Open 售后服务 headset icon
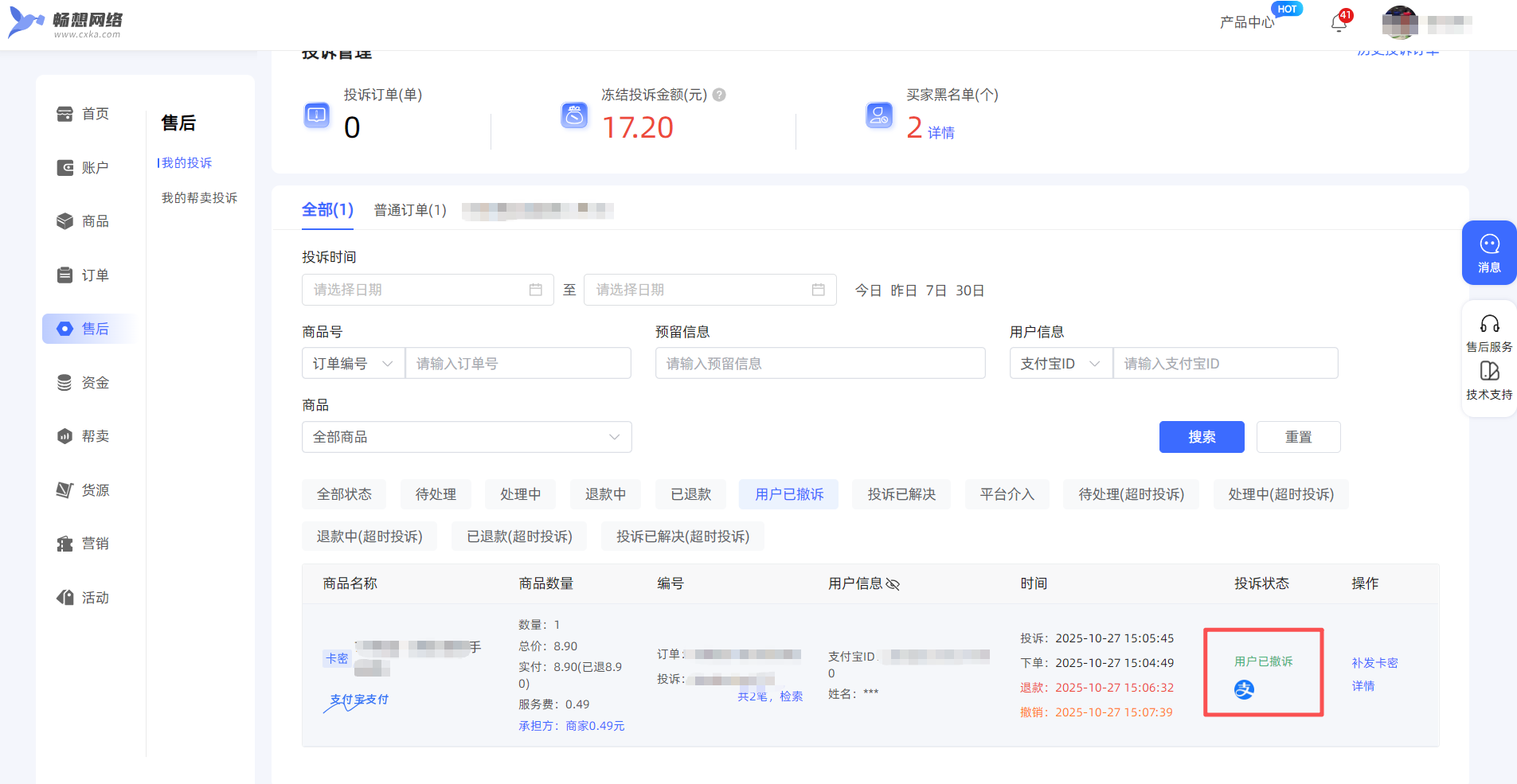 click(x=1489, y=325)
